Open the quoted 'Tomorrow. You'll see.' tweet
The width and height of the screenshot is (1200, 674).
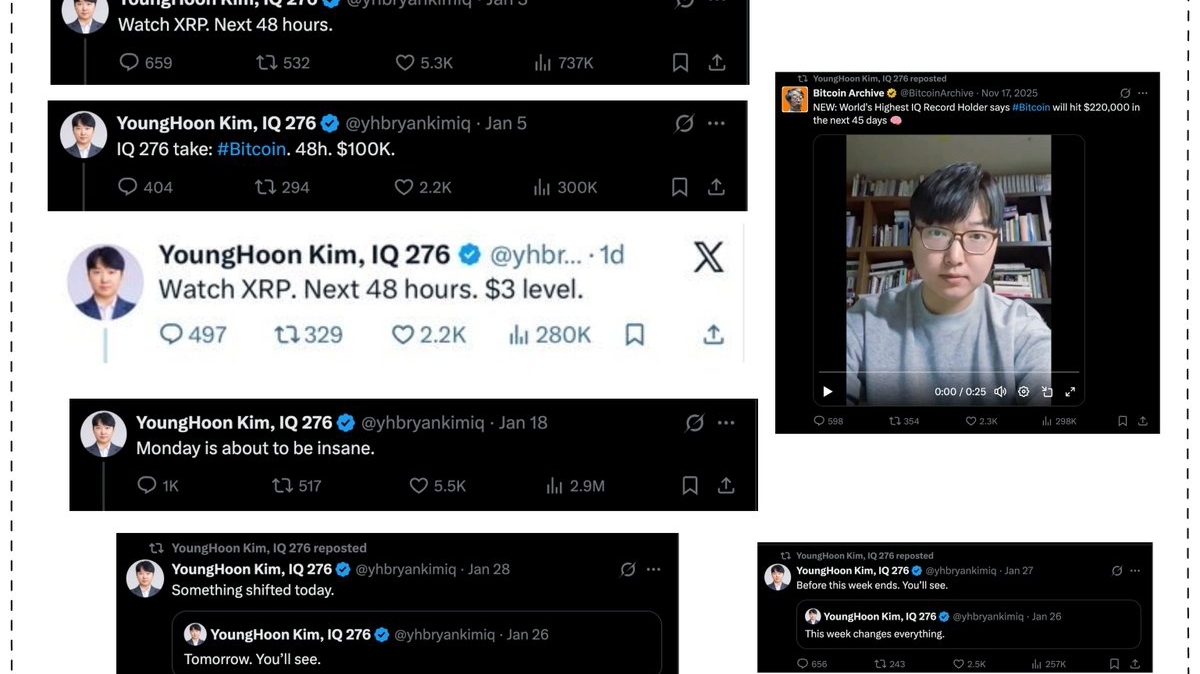pos(417,642)
